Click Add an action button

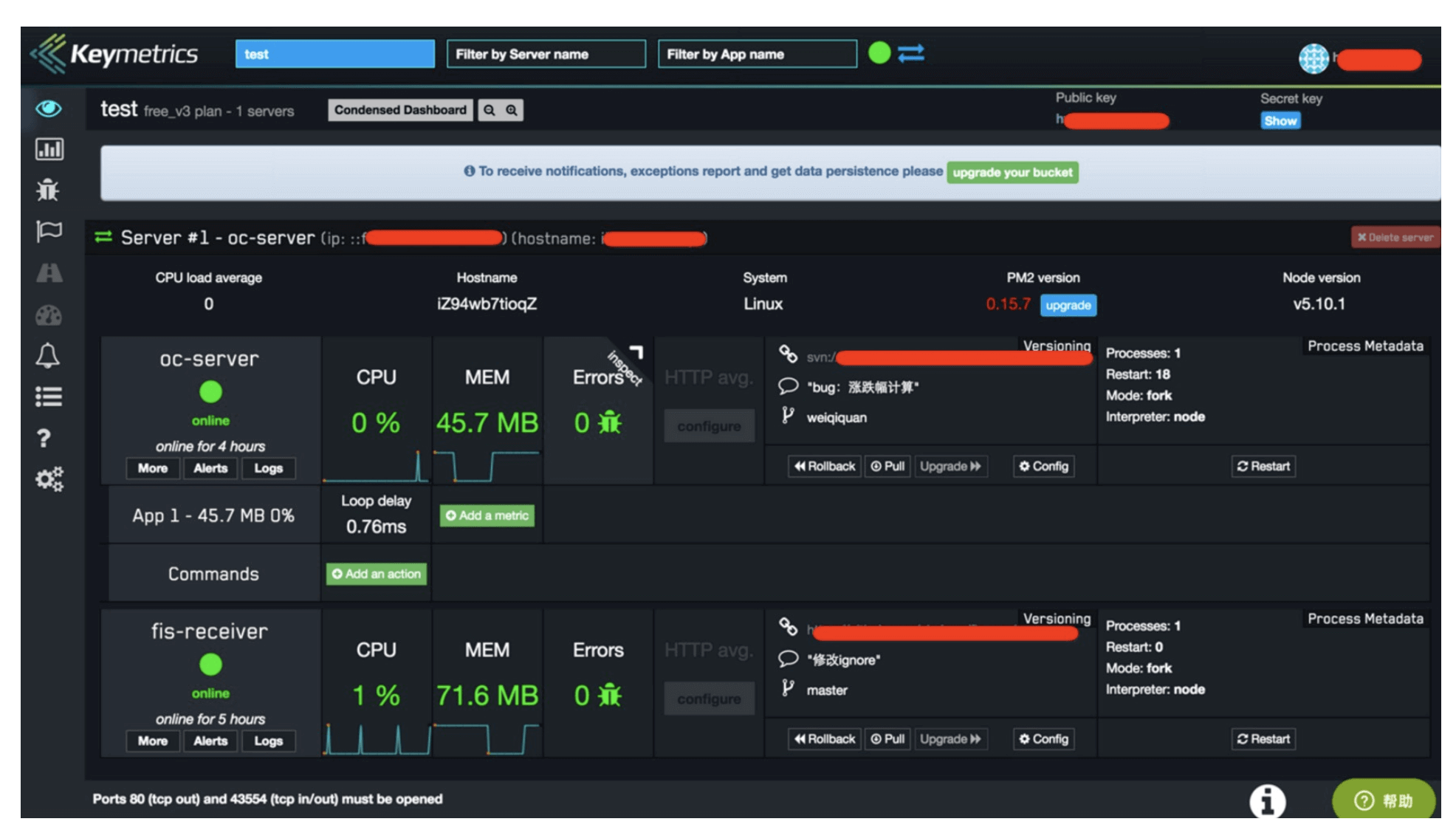(377, 574)
